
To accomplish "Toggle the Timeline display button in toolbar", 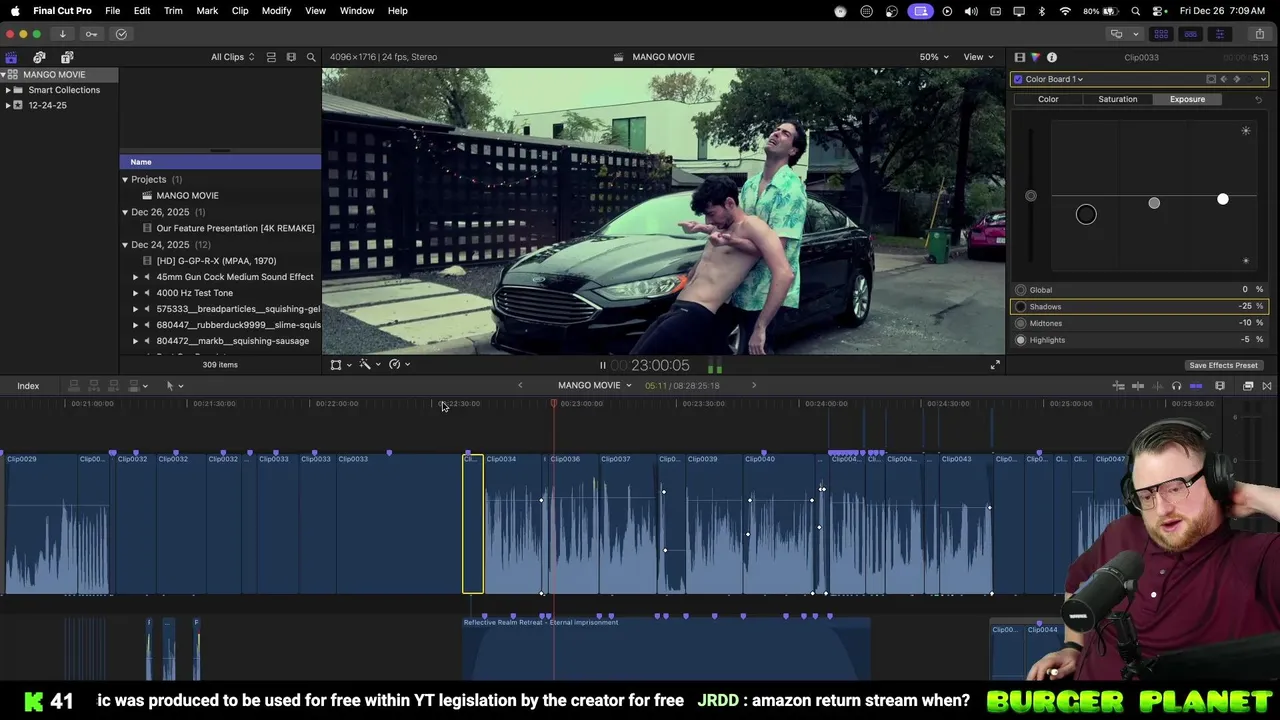I will [1190, 34].
